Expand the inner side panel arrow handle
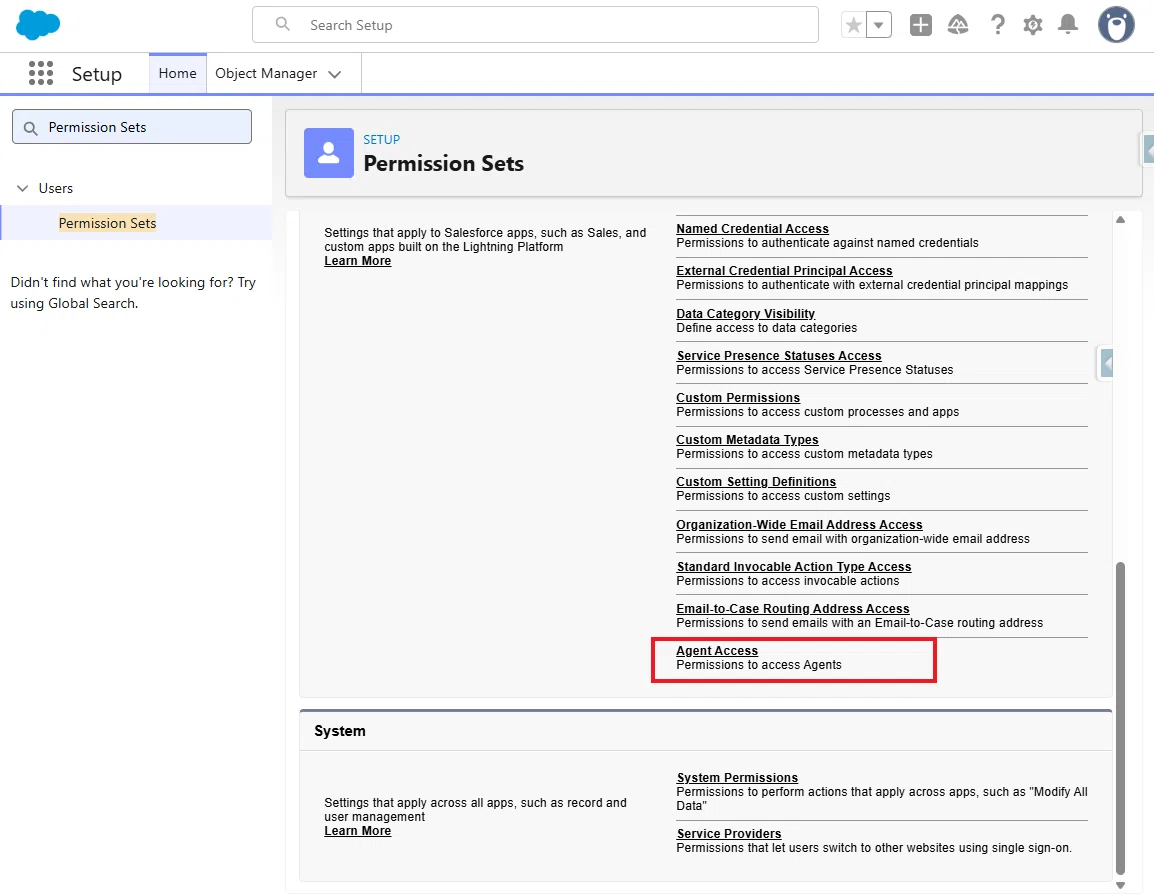This screenshot has height=894, width=1154. [1105, 363]
